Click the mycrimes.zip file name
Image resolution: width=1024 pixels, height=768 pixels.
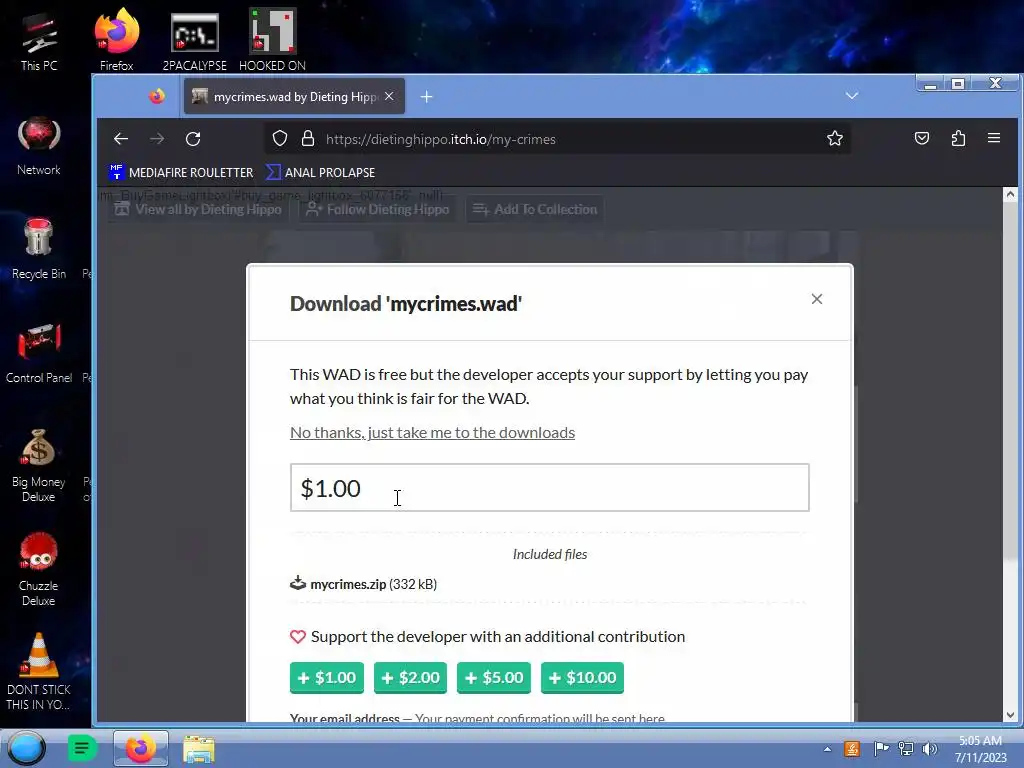pos(348,584)
